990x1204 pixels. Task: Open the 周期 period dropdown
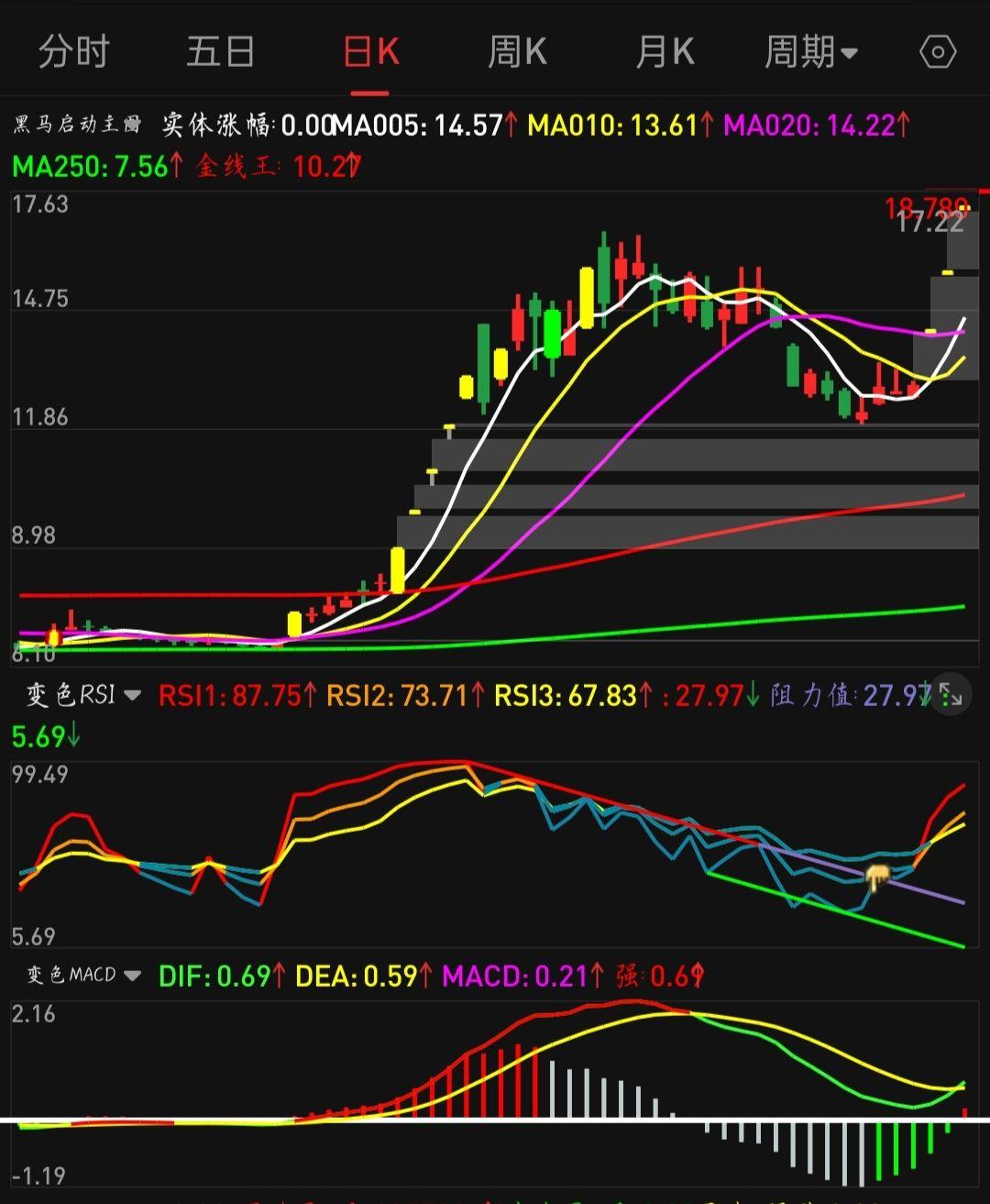point(812,52)
